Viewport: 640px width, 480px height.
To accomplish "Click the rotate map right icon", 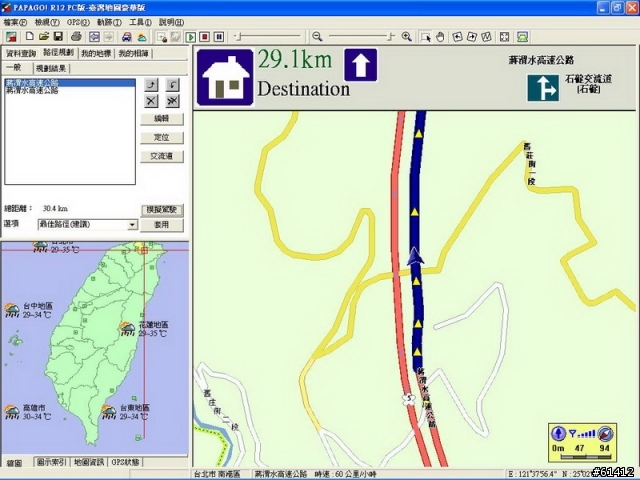I will pyautogui.click(x=471, y=37).
